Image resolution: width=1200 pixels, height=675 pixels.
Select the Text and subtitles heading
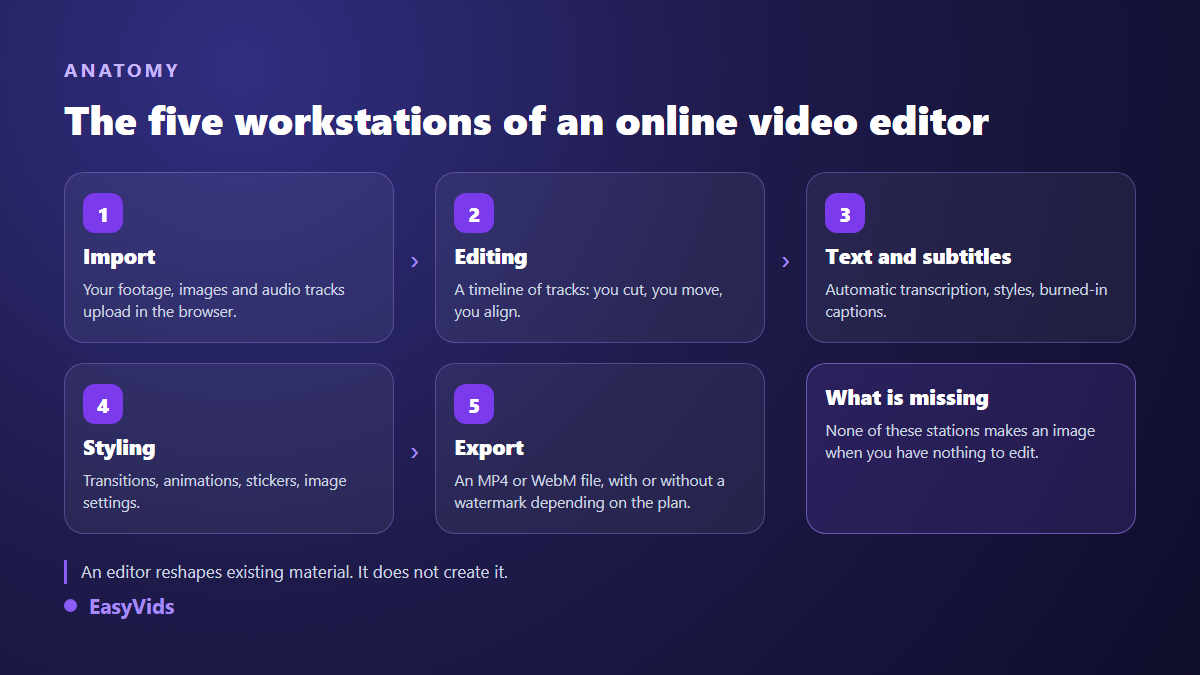tap(918, 257)
